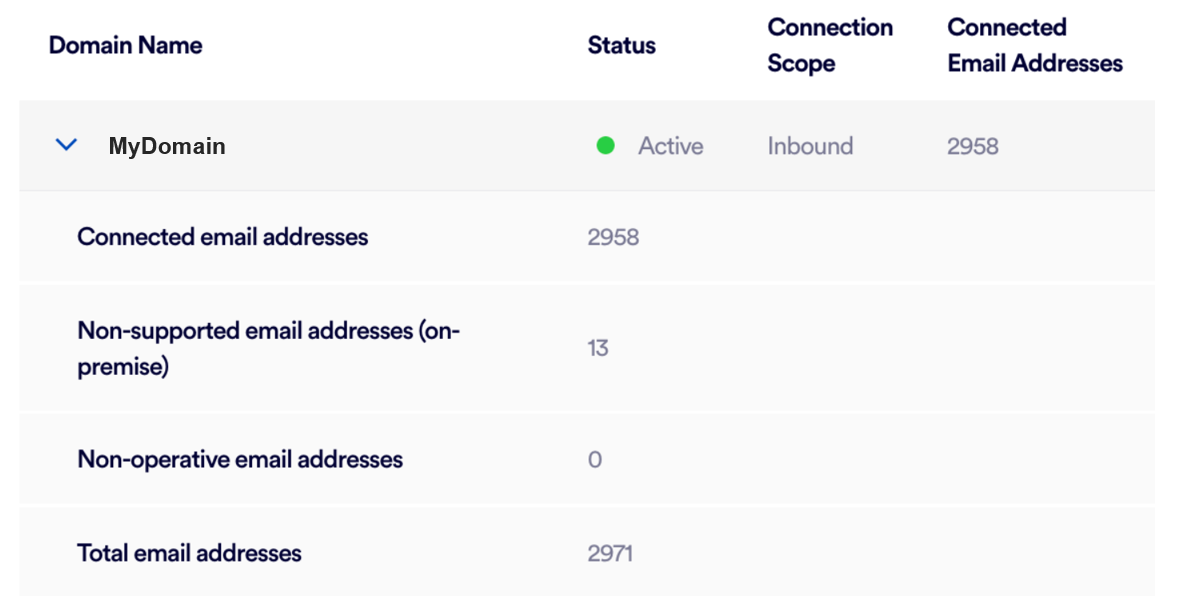This screenshot has width=1177, height=613.
Task: Select the Non-operative email addresses label
Action: [x=240, y=460]
